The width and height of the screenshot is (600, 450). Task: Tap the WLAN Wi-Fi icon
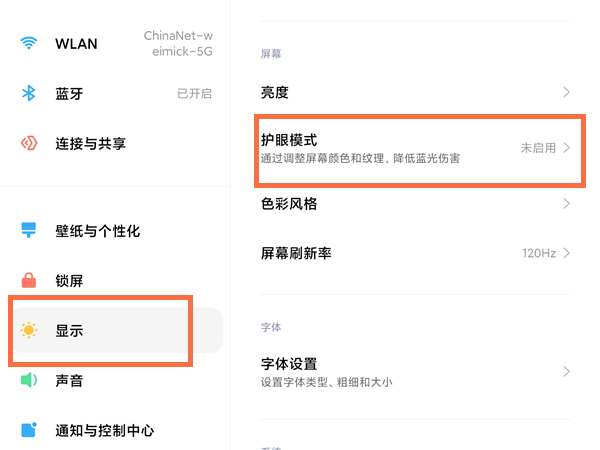tap(29, 43)
